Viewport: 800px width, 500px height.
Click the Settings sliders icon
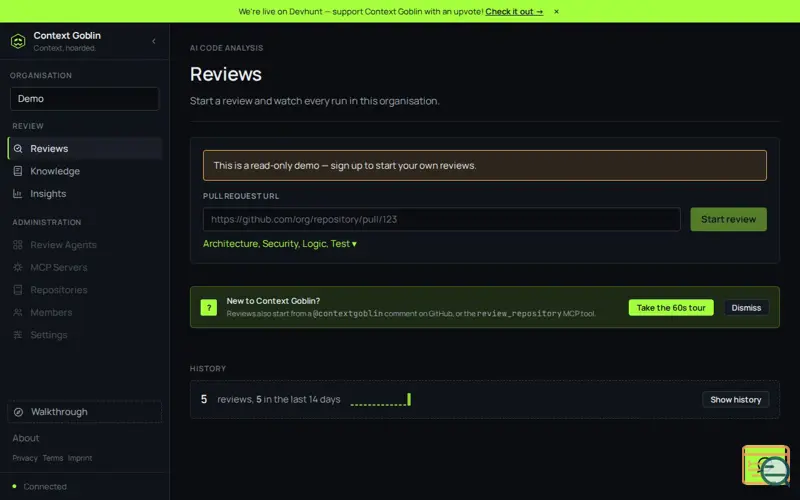coord(18,335)
